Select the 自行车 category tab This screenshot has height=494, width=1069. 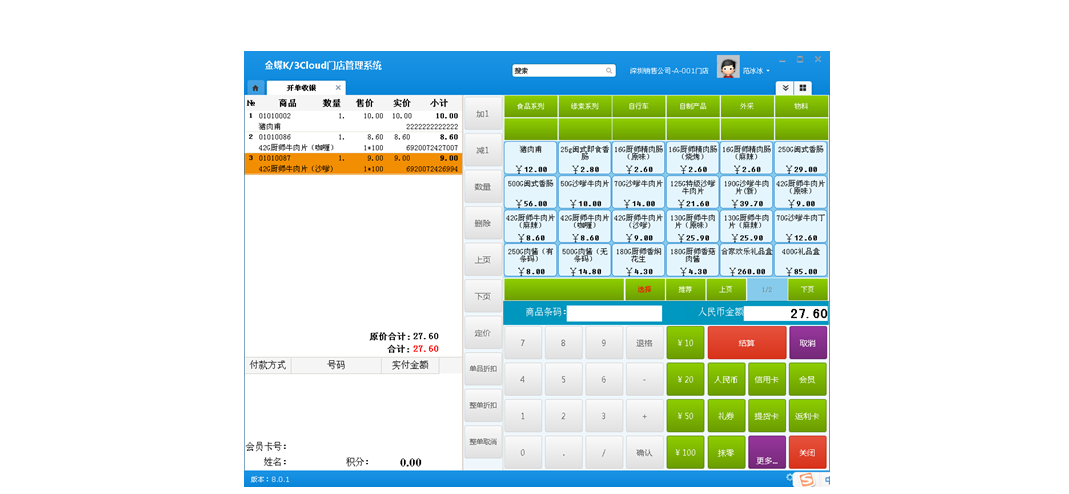(638, 106)
